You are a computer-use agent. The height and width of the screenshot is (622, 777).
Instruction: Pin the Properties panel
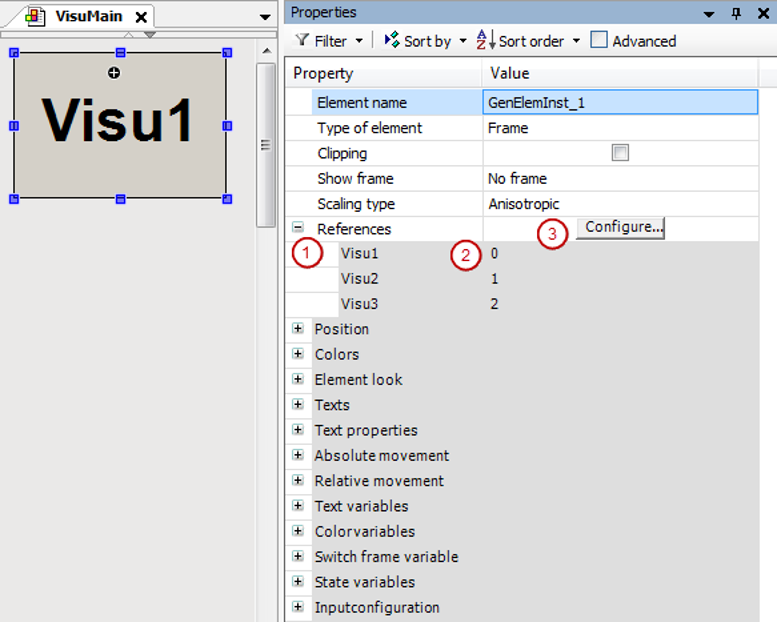pos(737,13)
